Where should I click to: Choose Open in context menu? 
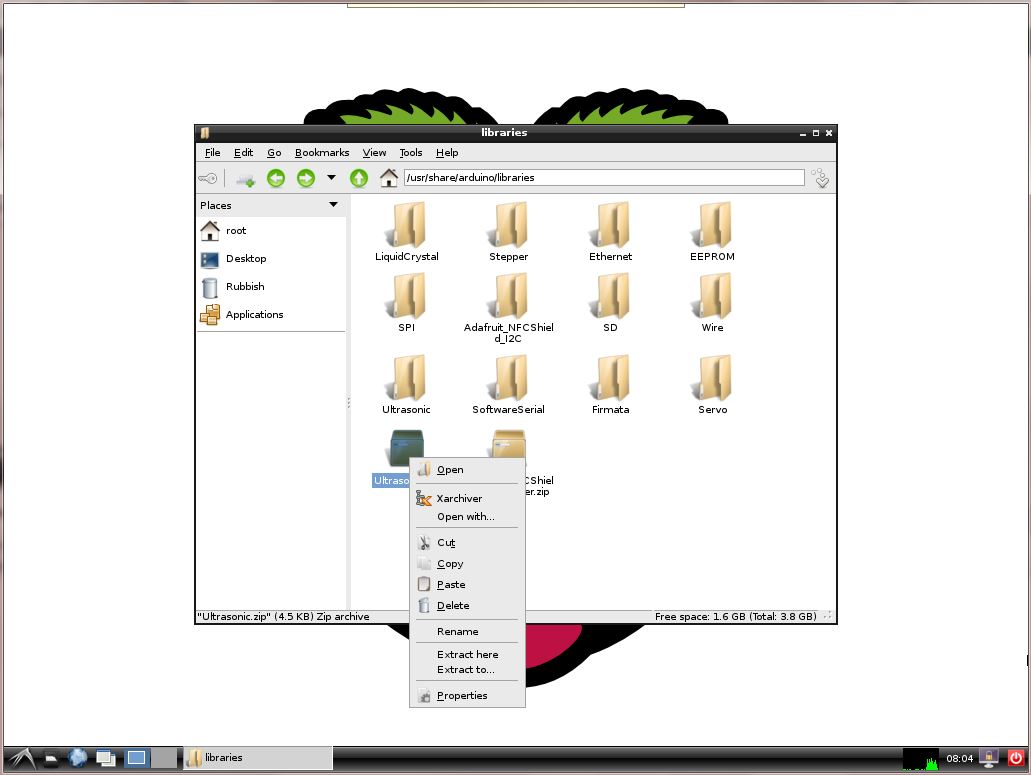coord(467,469)
